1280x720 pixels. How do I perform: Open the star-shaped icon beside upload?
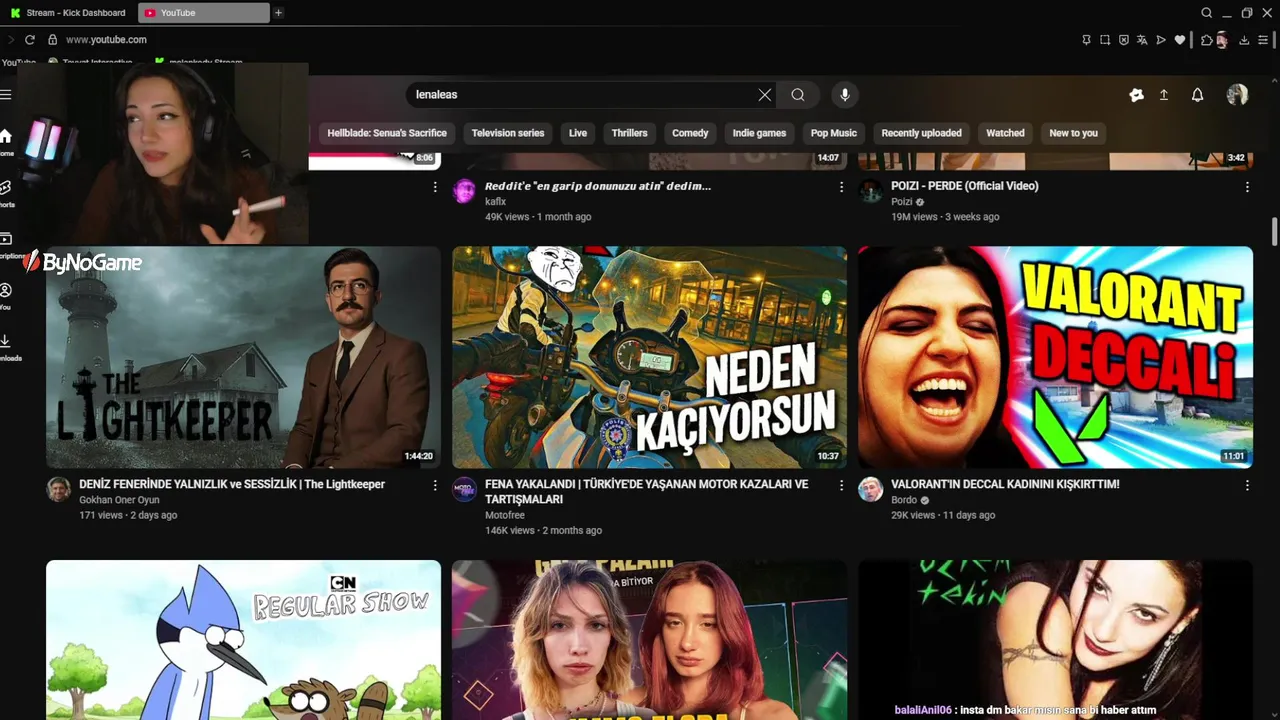pos(1136,95)
